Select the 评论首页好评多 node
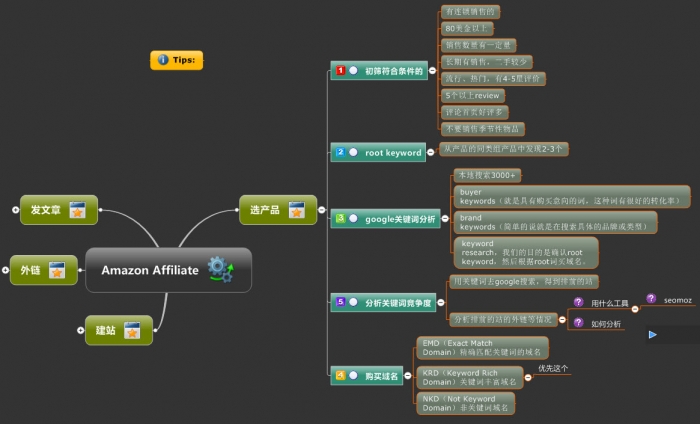The image size is (700, 424). coord(475,112)
